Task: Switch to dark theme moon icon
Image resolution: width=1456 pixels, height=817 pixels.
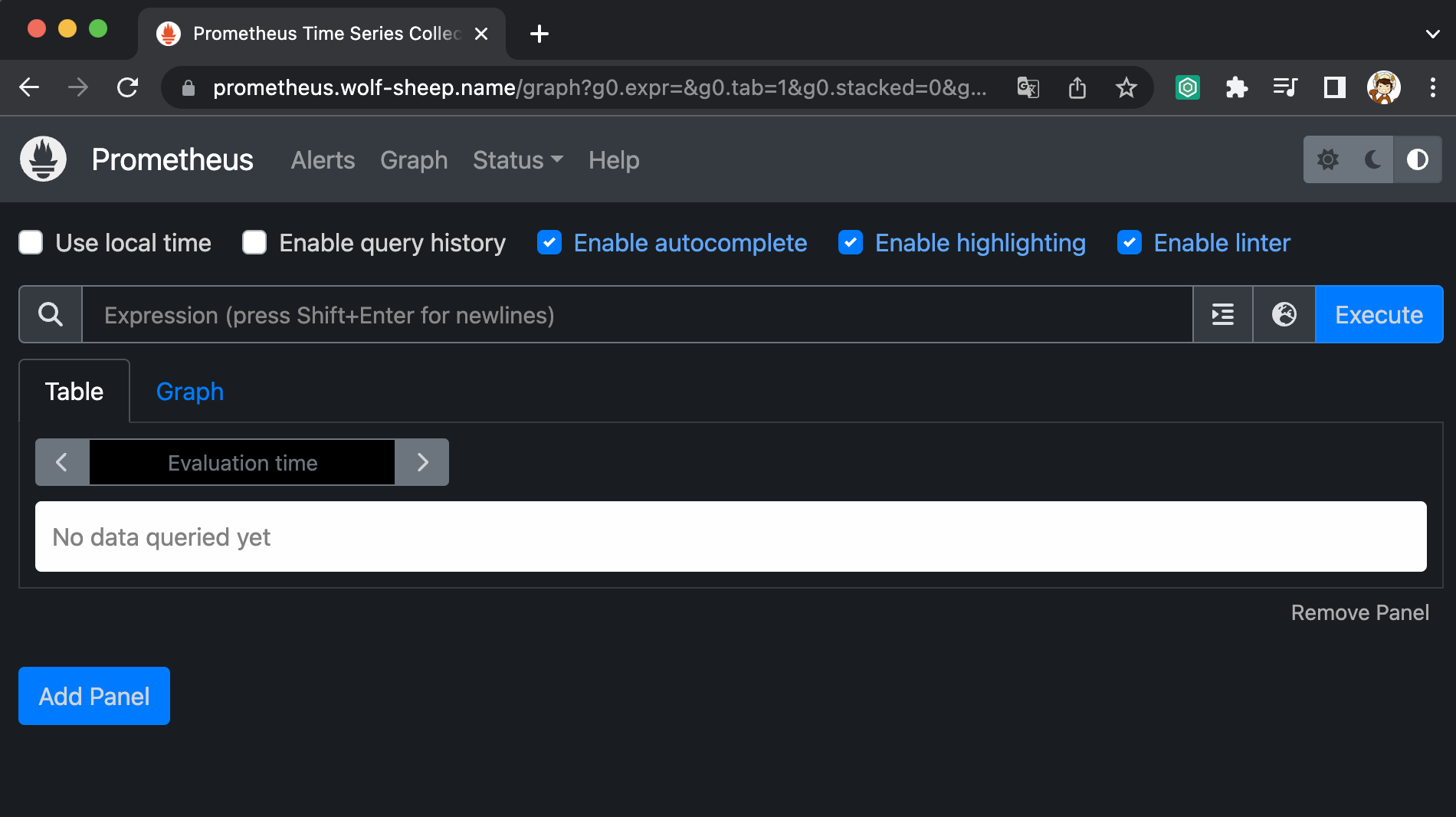Action: tap(1372, 159)
